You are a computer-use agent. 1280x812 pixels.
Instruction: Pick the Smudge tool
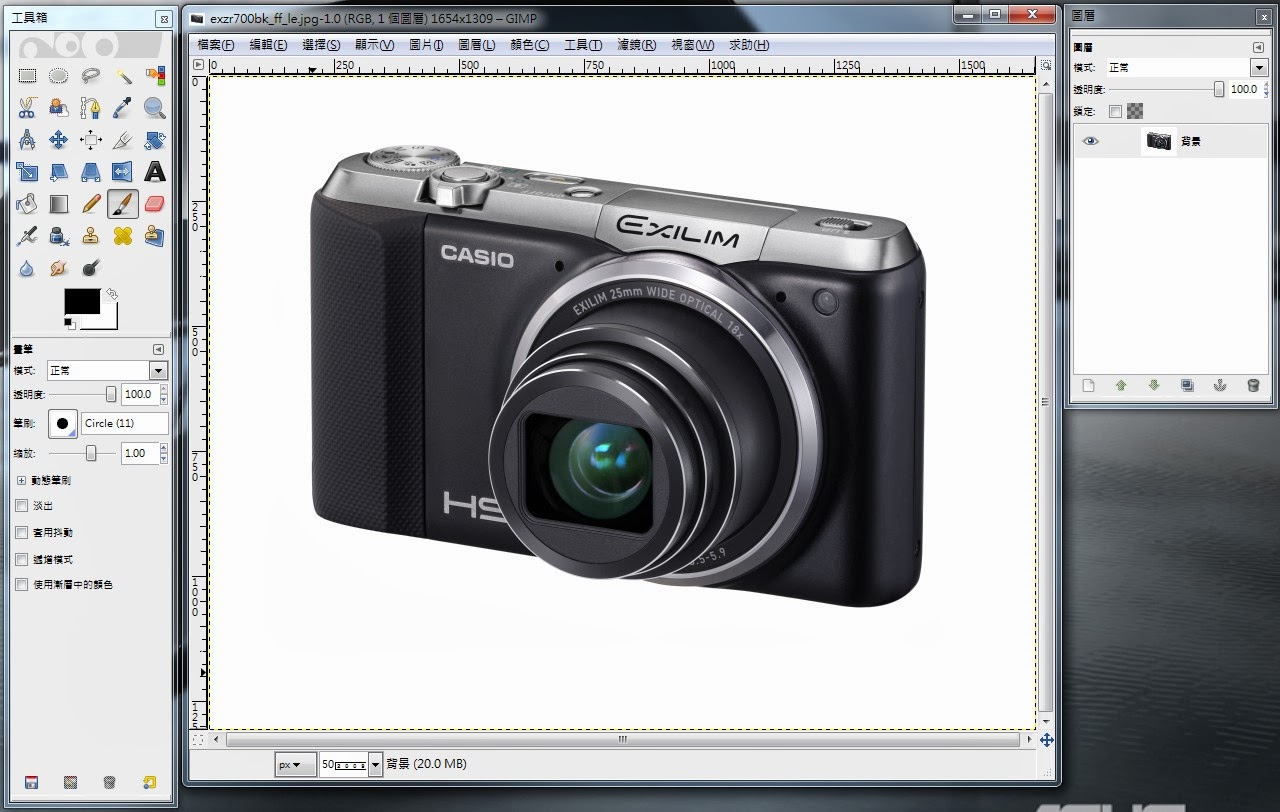pyautogui.click(x=59, y=267)
